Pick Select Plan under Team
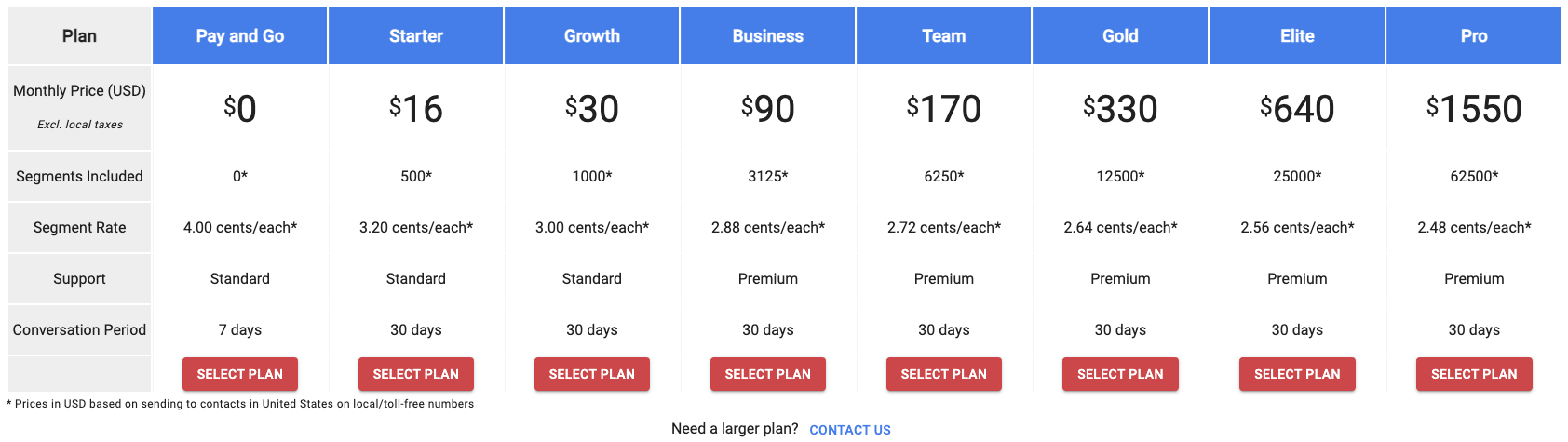Screen dimensions: 1568x442 pos(944,374)
